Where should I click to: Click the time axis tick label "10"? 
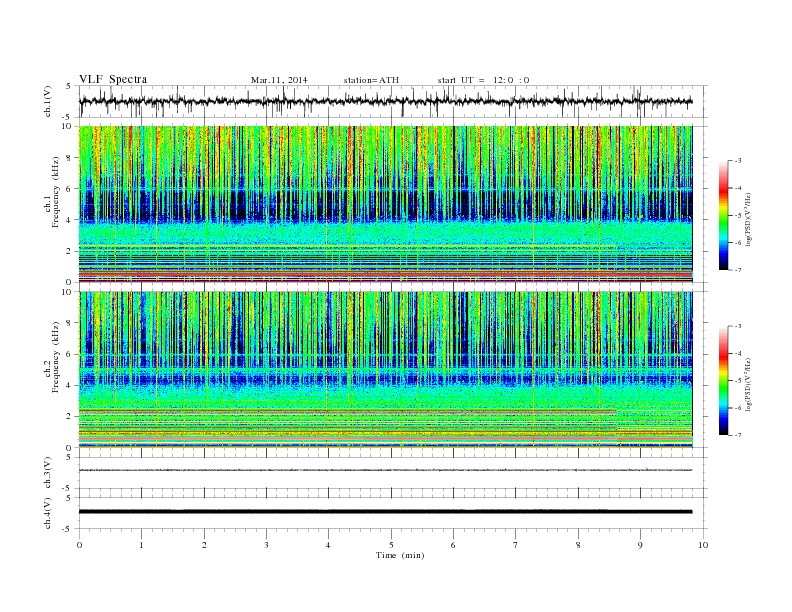pos(703,545)
